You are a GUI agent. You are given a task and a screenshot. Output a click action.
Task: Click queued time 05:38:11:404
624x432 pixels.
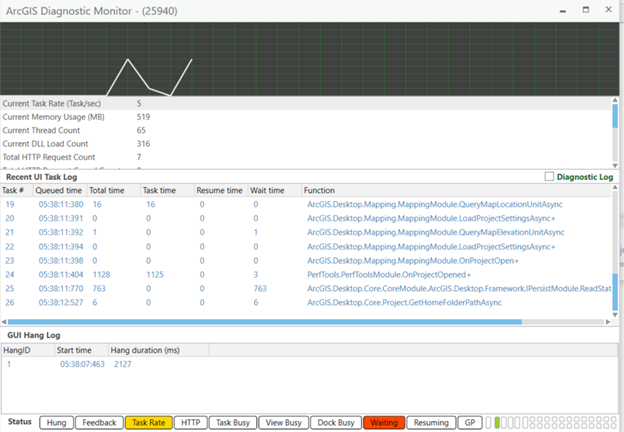pyautogui.click(x=61, y=275)
